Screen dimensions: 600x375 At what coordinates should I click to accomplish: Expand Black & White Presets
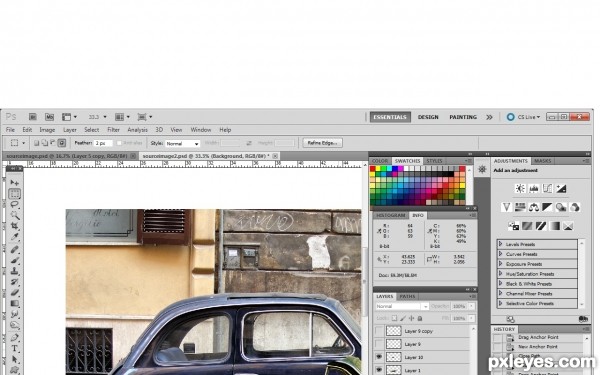[x=501, y=284]
